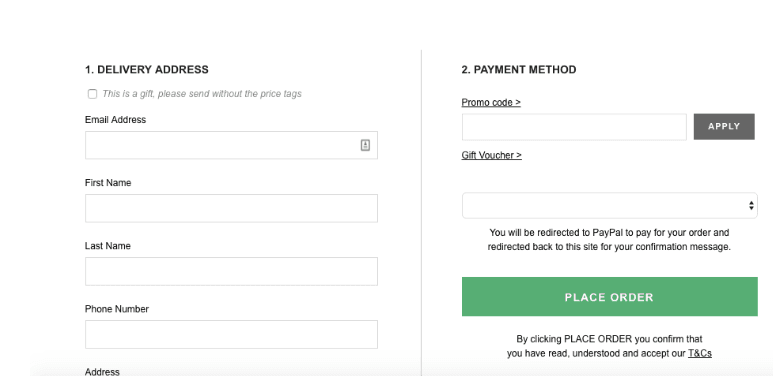773x385 pixels.
Task: Open the payment method dropdown
Action: point(609,206)
